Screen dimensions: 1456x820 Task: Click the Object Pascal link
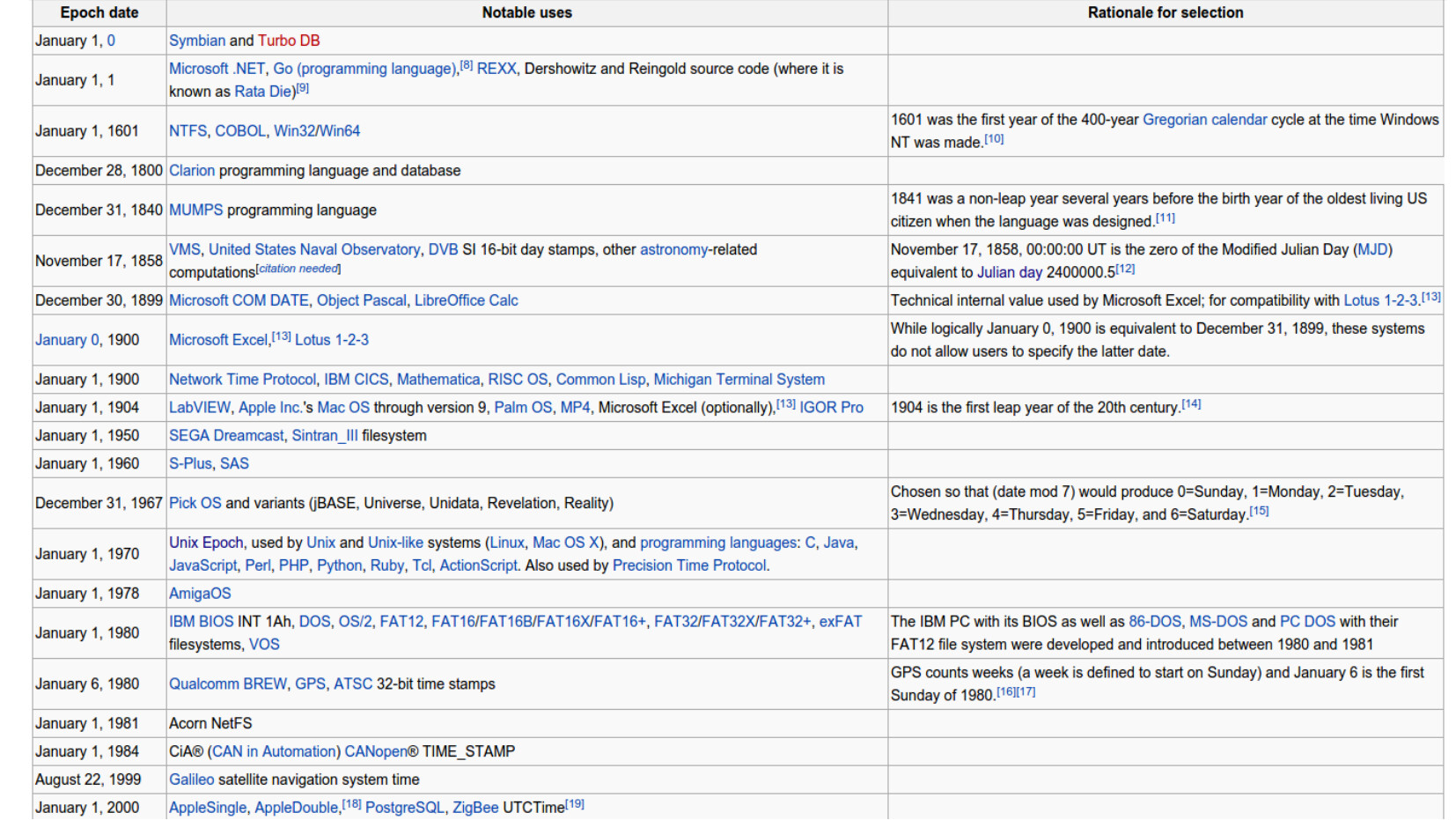(362, 301)
